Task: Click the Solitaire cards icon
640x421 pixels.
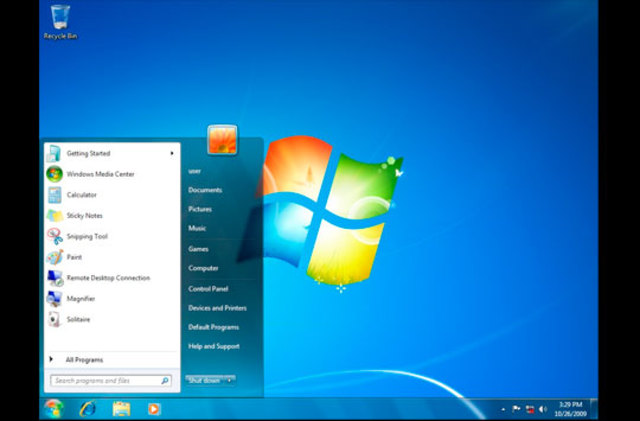Action: (54, 319)
